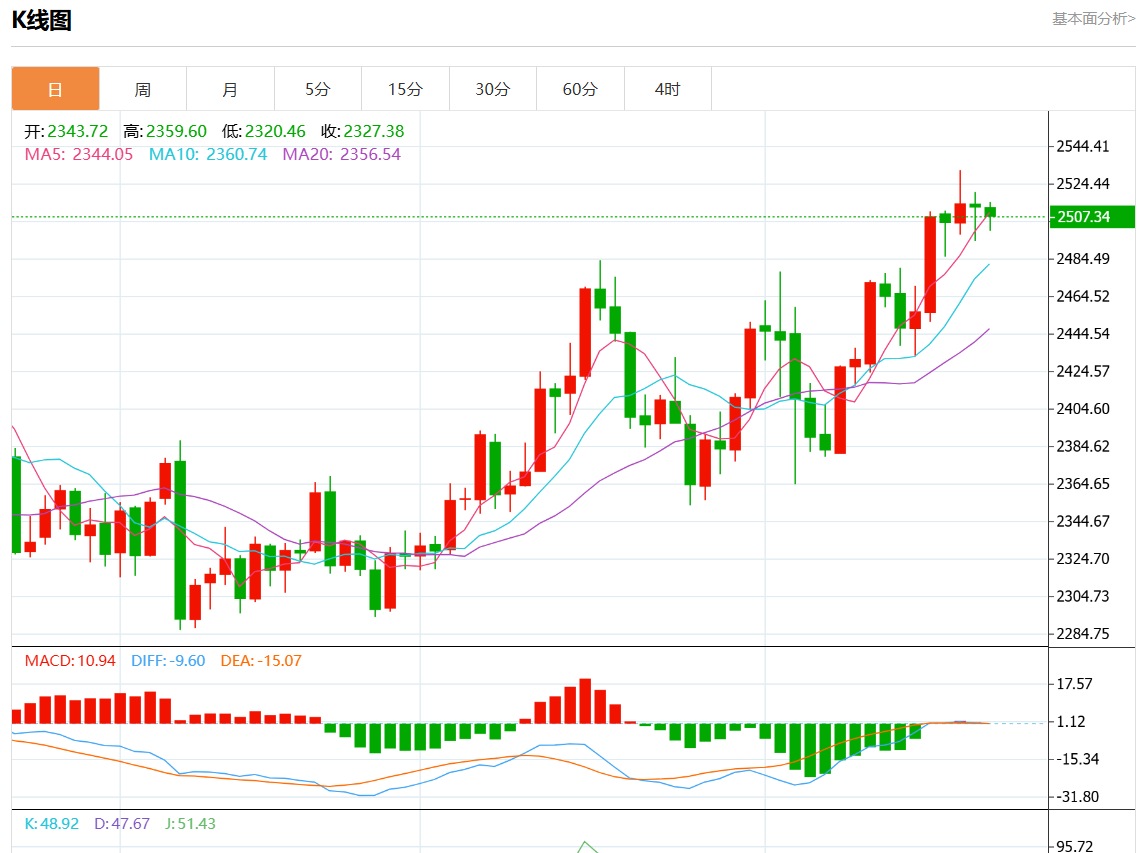The height and width of the screenshot is (853, 1142).
Task: Open the 30分 timeframe tab
Action: click(493, 89)
